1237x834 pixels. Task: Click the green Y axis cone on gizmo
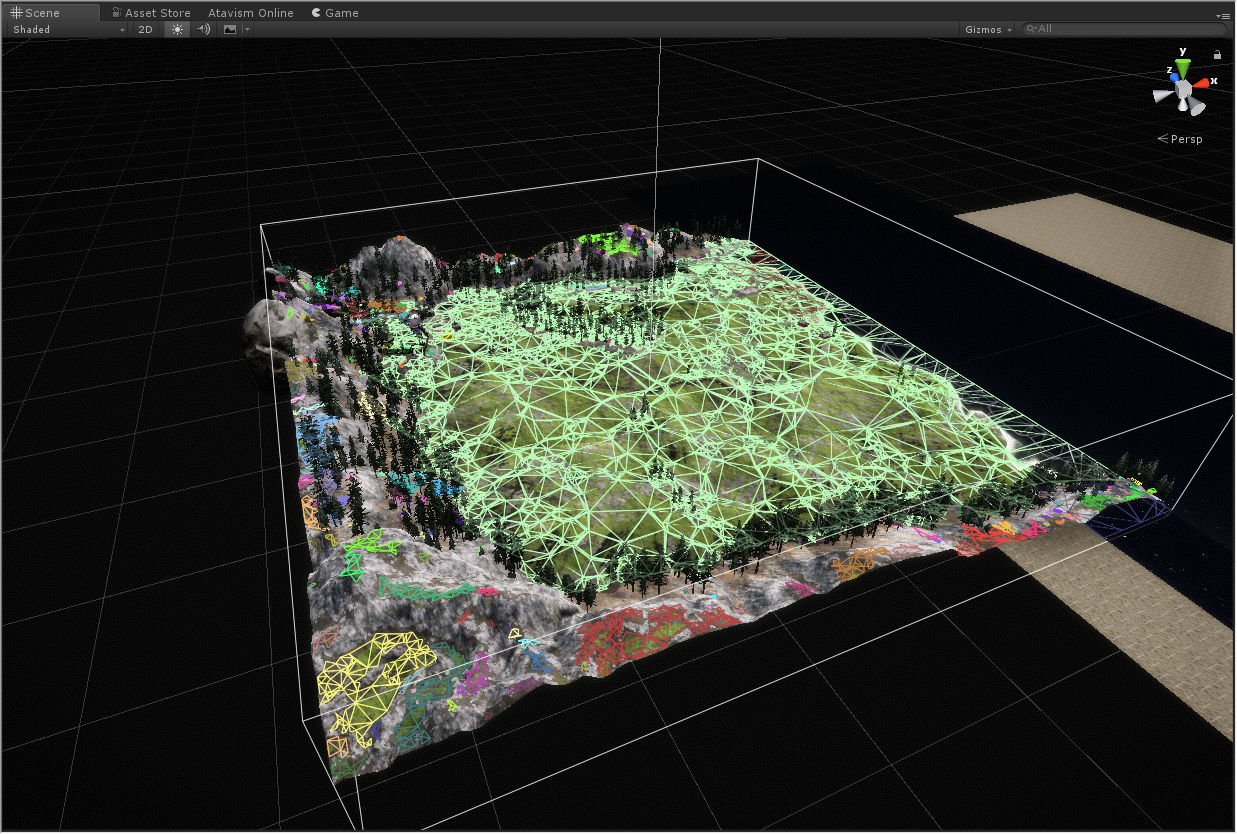point(1183,68)
